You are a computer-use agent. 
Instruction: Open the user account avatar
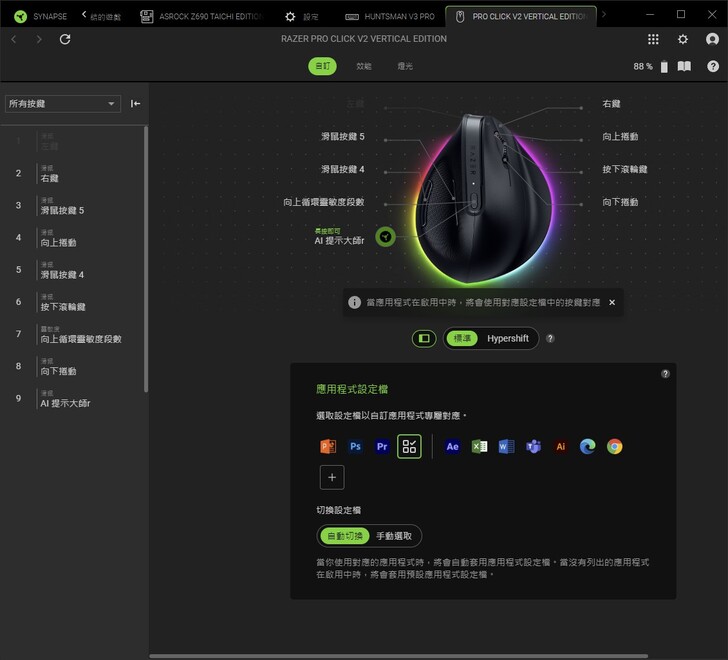[x=712, y=39]
